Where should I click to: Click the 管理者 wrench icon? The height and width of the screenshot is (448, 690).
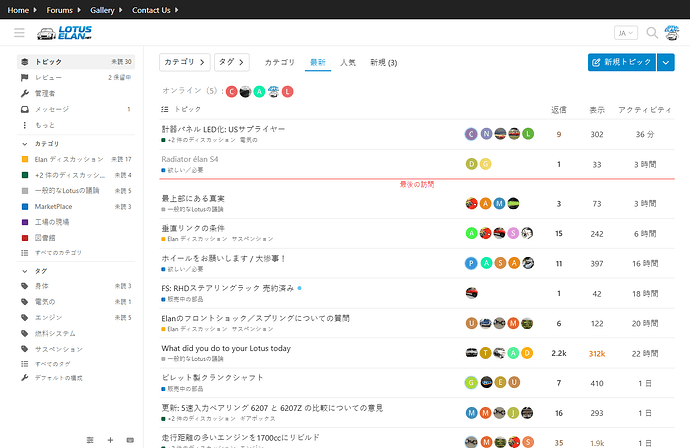click(25, 93)
